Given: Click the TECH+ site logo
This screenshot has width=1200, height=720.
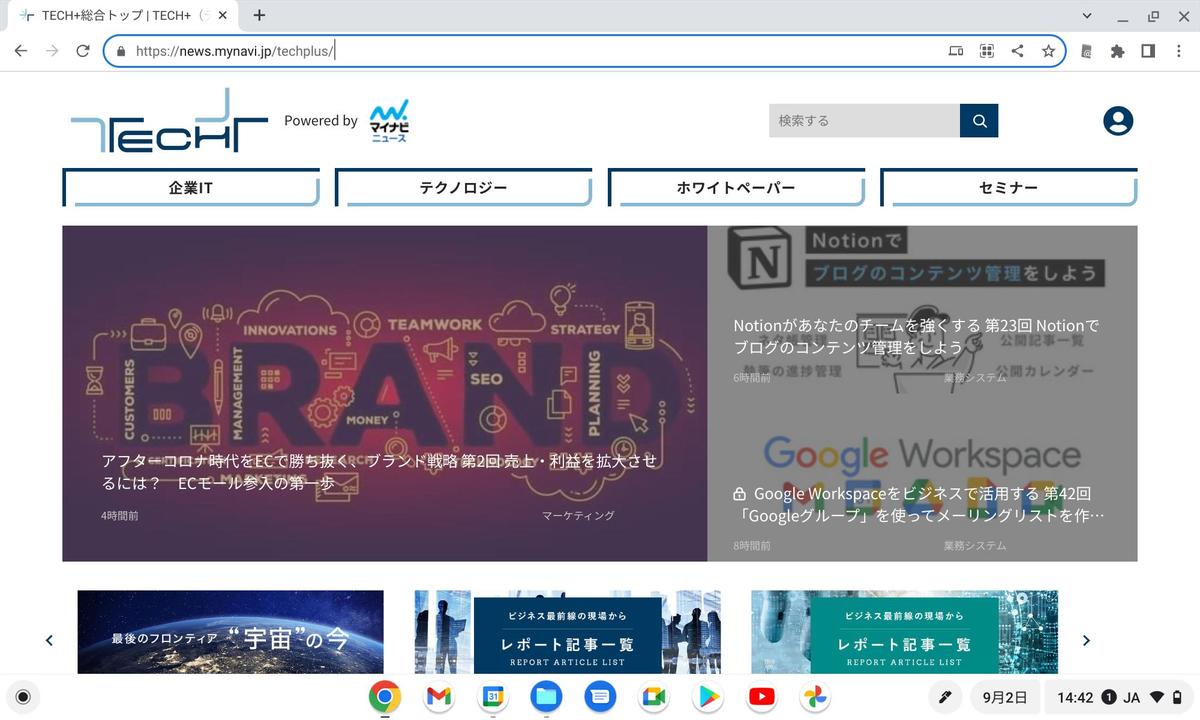Looking at the screenshot, I should tap(169, 121).
